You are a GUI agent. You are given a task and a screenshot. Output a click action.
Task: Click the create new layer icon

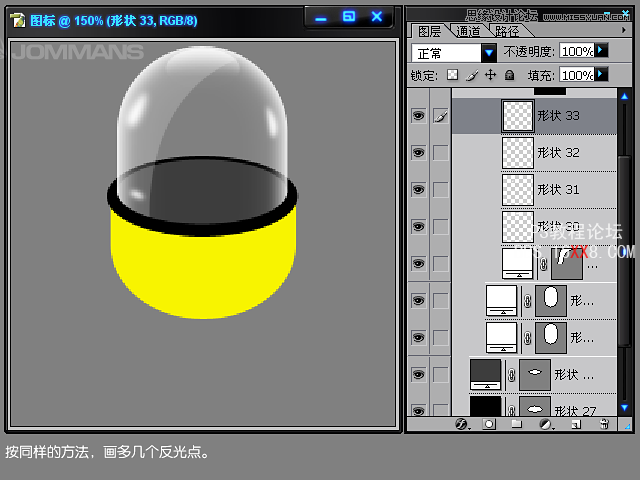click(574, 424)
